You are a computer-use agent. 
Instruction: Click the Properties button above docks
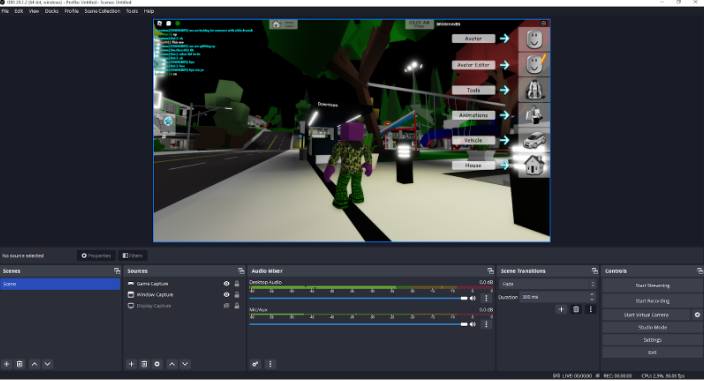point(96,256)
